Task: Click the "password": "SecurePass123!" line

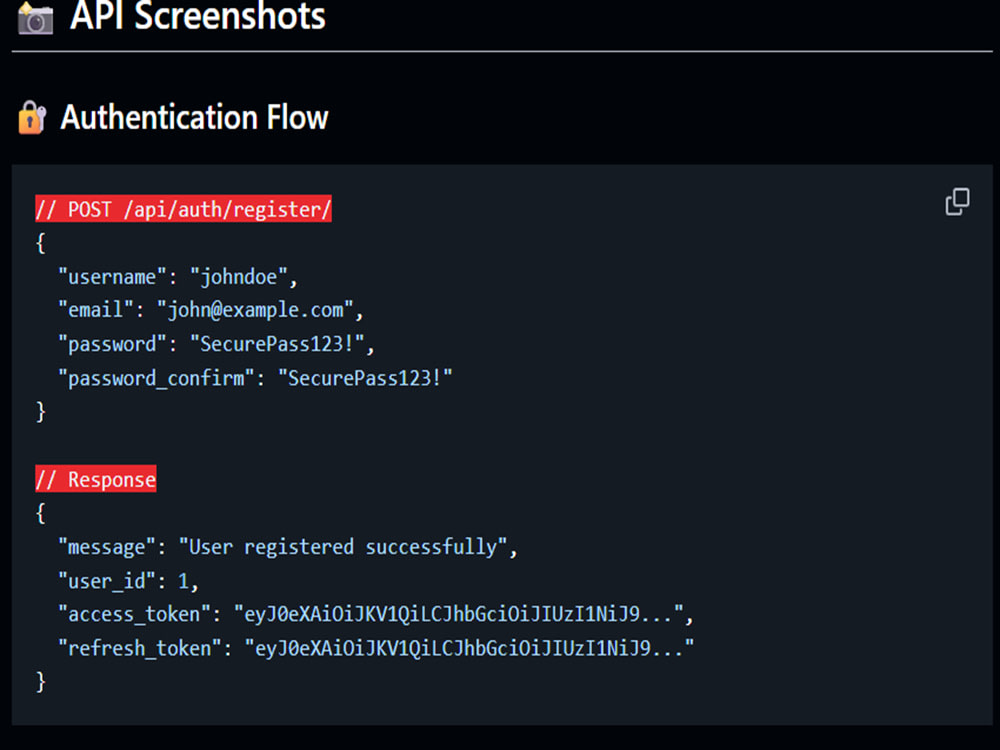Action: [x=216, y=344]
